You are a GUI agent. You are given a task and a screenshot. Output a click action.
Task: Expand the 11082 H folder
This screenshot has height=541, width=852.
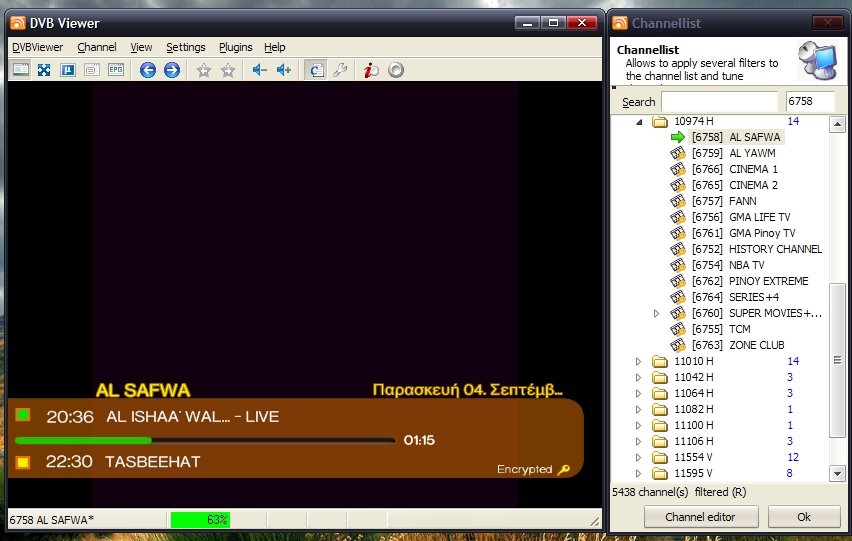tap(638, 409)
